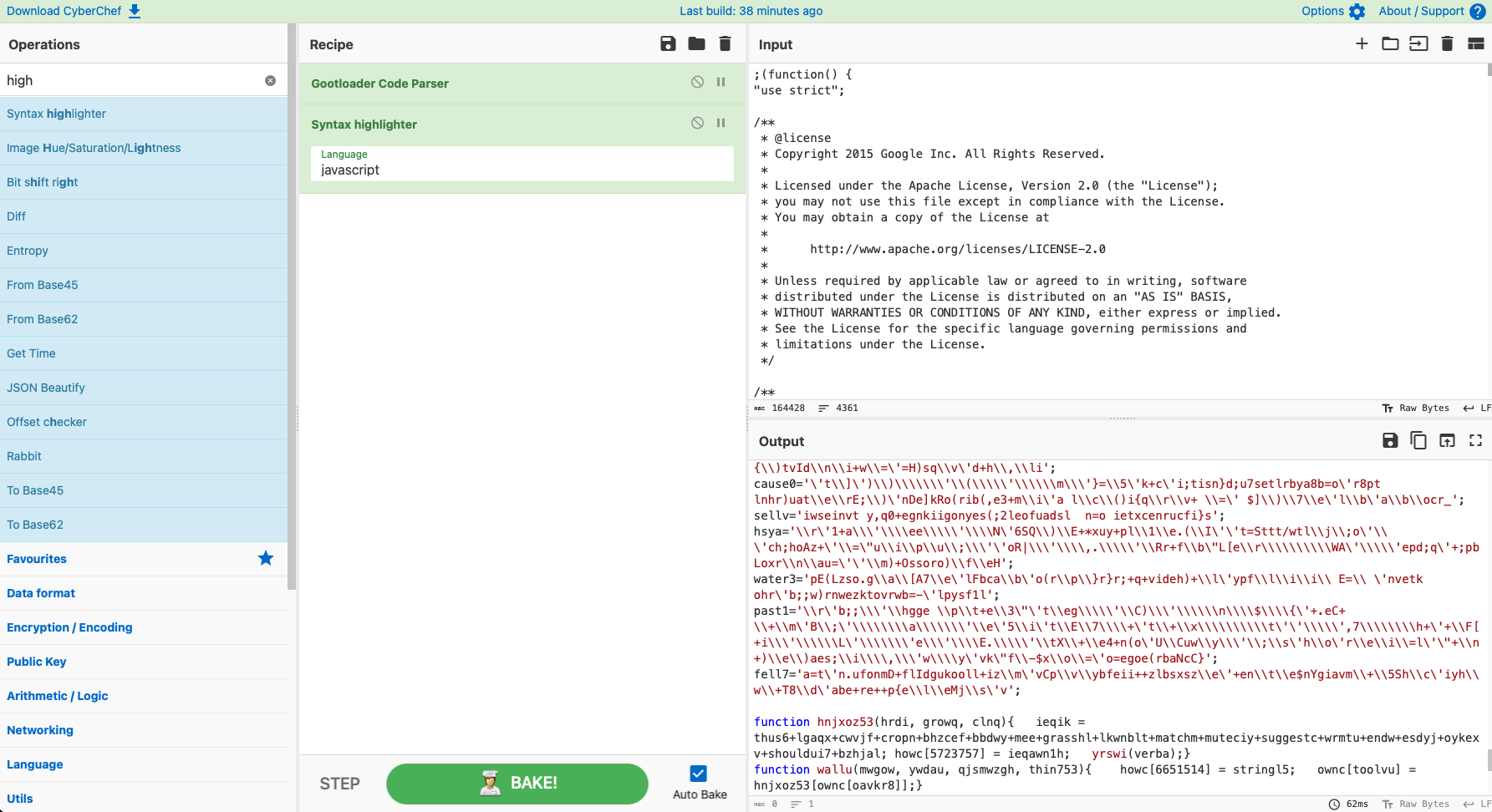Select the Rabbit operation
Screen dimensions: 1492x812
pos(144,456)
